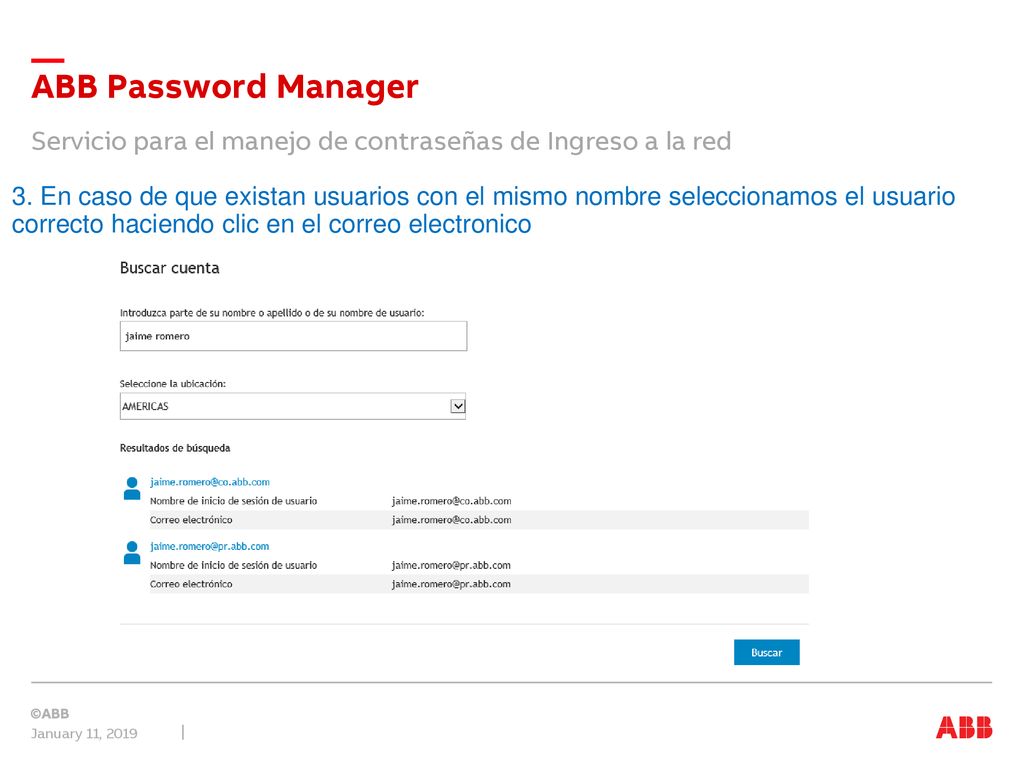Viewport: 1024px width, 768px height.
Task: Click the subtitle about contraseñas de Ingreso
Action: 381,141
